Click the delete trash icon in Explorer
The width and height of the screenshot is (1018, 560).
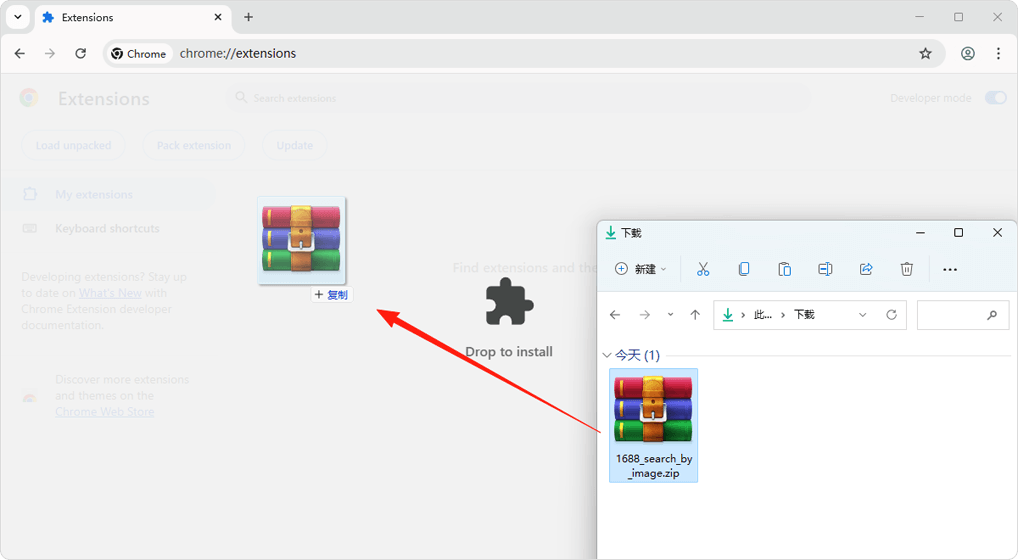907,269
